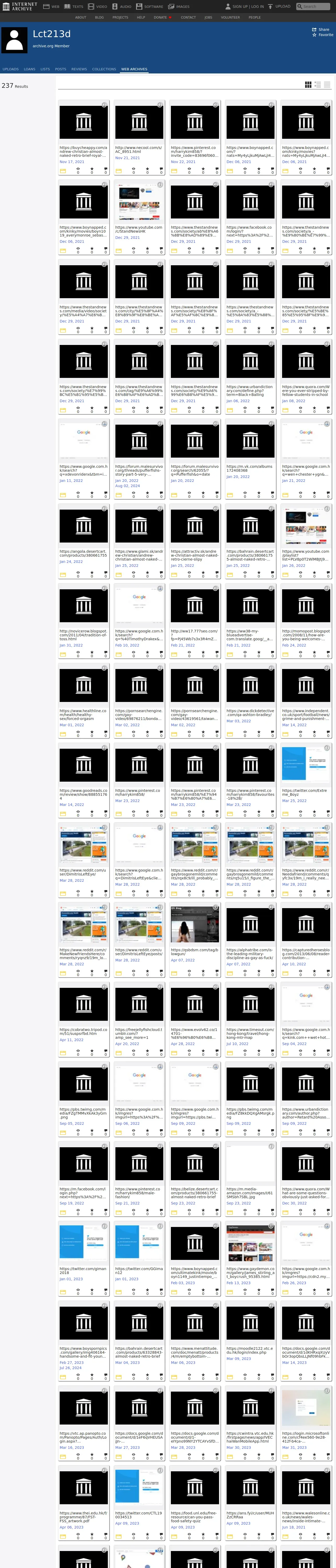
Task: Click the '237 Results' count text
Action: [15, 86]
